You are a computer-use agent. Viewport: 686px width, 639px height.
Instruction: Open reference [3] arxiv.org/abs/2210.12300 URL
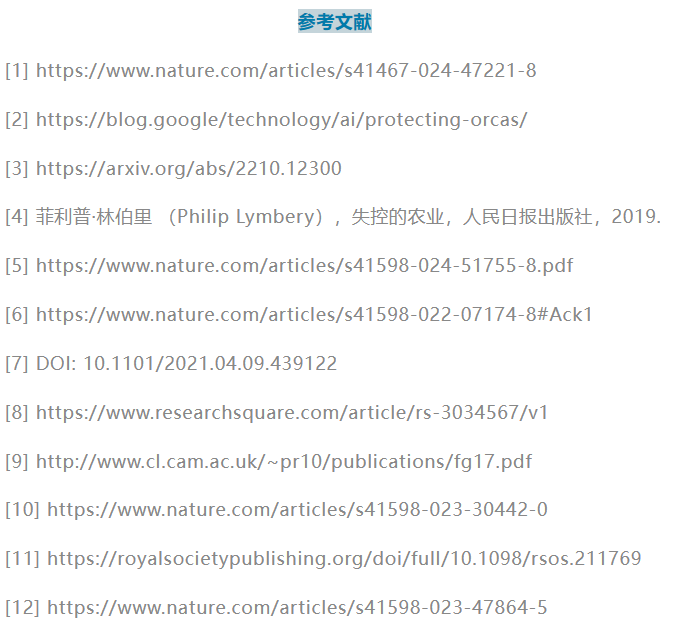[x=189, y=169]
